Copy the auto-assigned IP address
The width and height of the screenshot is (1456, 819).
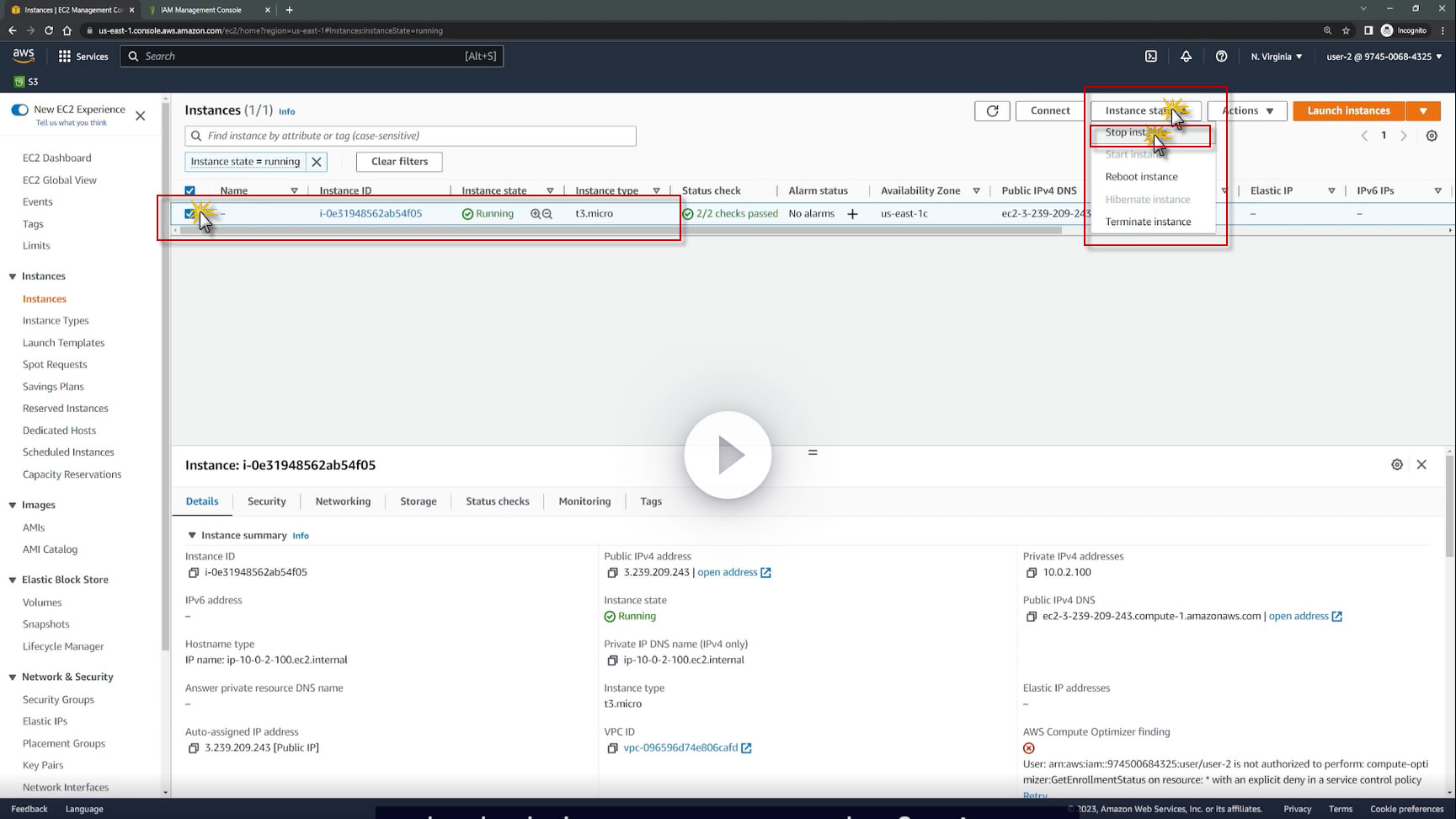coord(194,748)
